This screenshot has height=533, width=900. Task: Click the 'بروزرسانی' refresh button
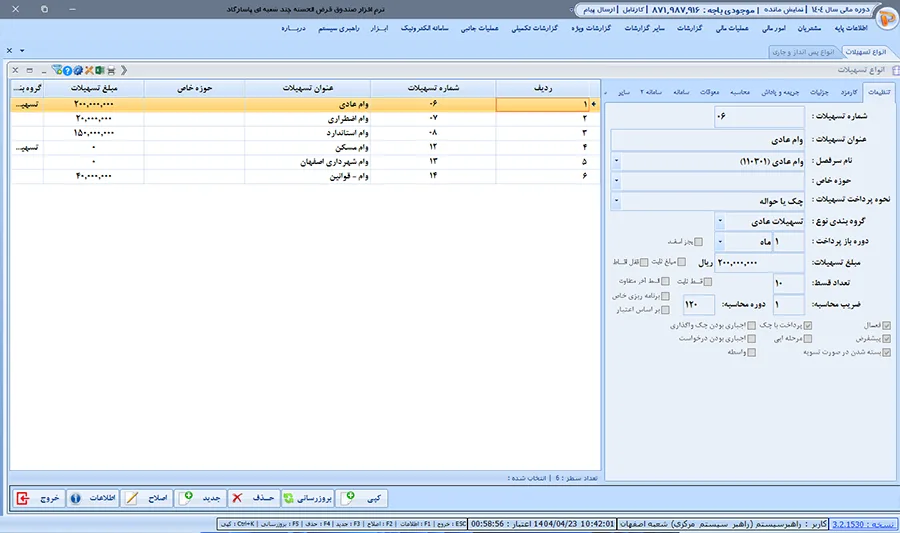[308, 498]
